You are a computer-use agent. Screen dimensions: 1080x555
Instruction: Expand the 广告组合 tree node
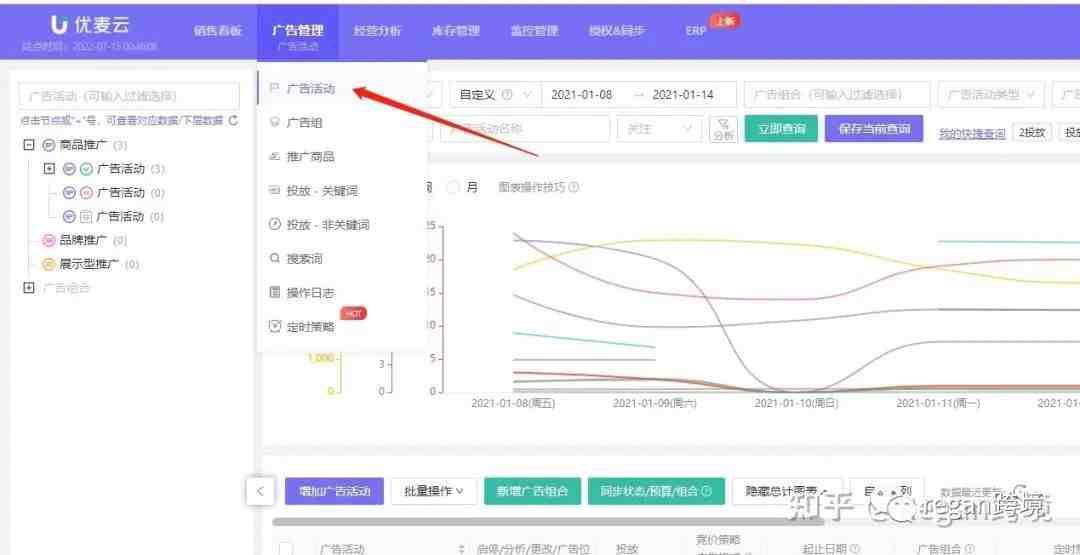28,288
